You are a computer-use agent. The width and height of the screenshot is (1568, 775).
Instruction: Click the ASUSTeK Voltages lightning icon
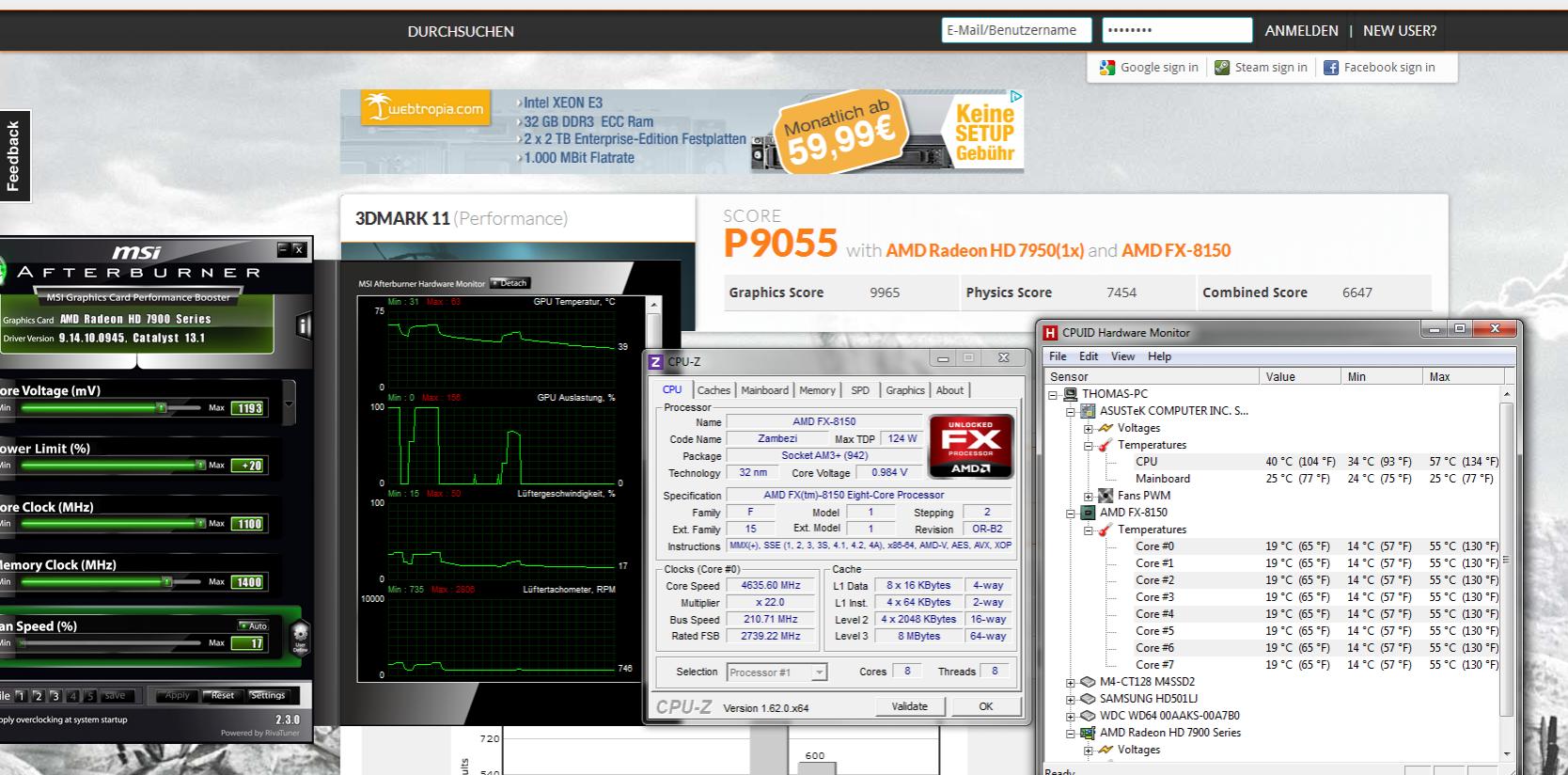[x=1105, y=428]
